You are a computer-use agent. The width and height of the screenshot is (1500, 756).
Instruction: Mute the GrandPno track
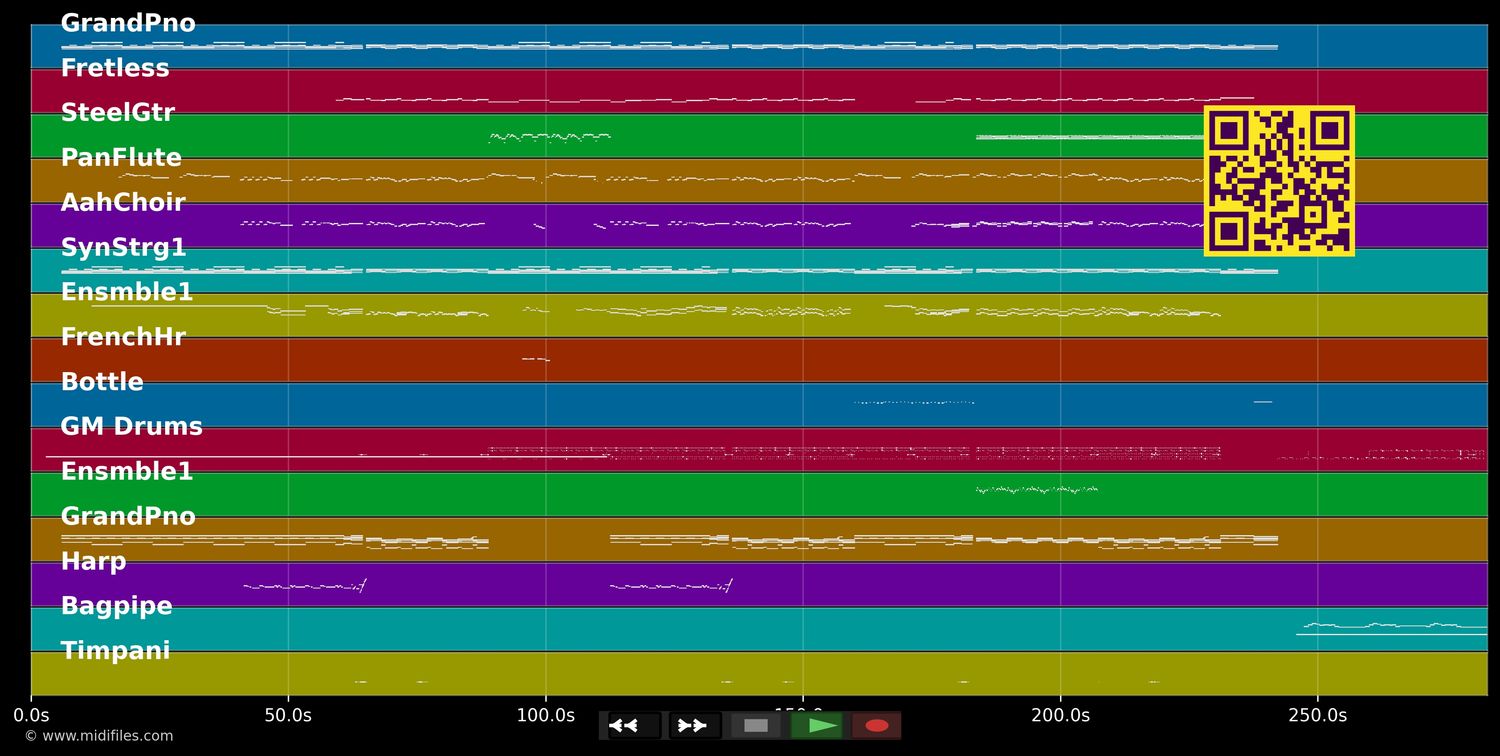[128, 22]
